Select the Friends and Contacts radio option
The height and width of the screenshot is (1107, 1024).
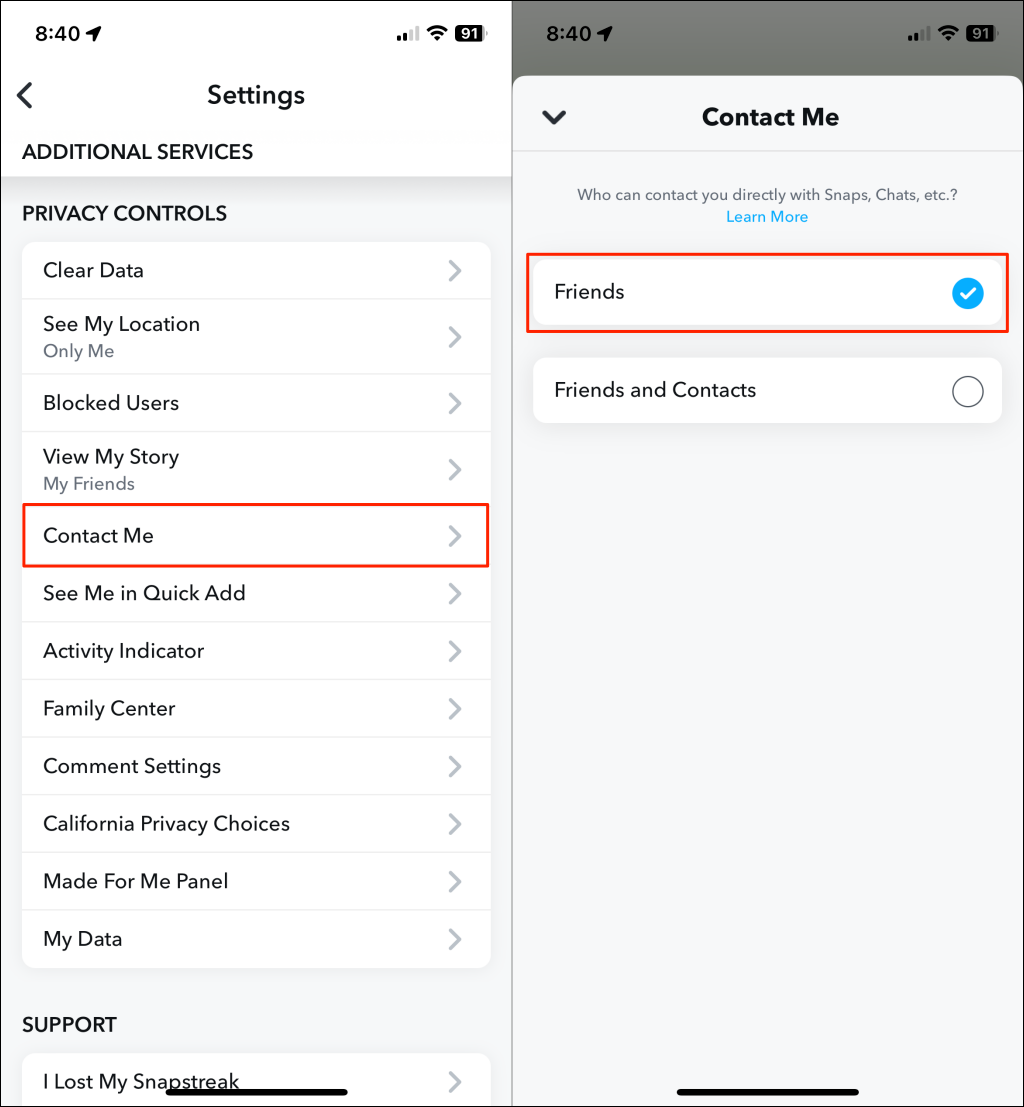pyautogui.click(x=967, y=391)
